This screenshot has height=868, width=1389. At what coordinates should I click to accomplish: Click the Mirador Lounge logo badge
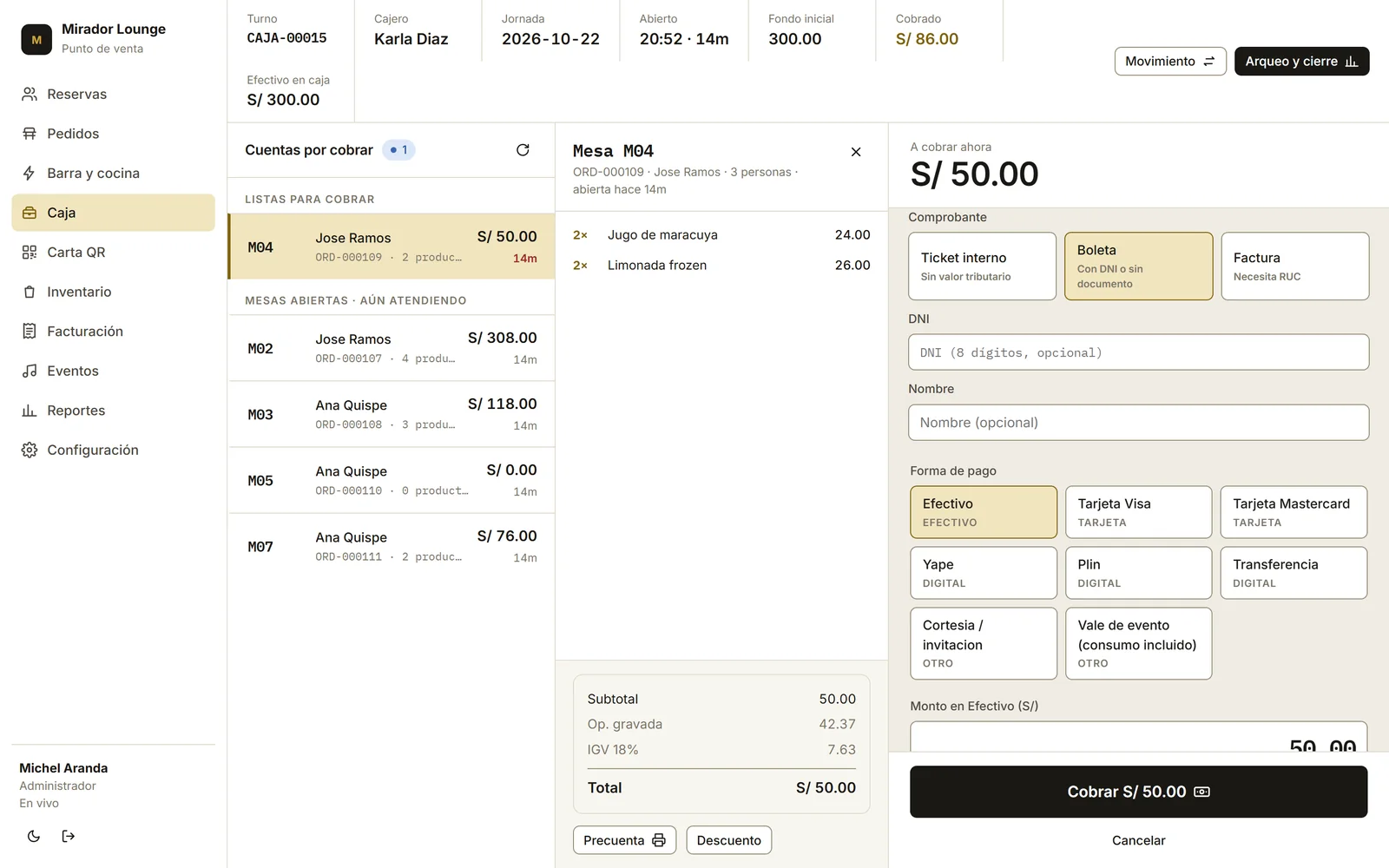36,39
